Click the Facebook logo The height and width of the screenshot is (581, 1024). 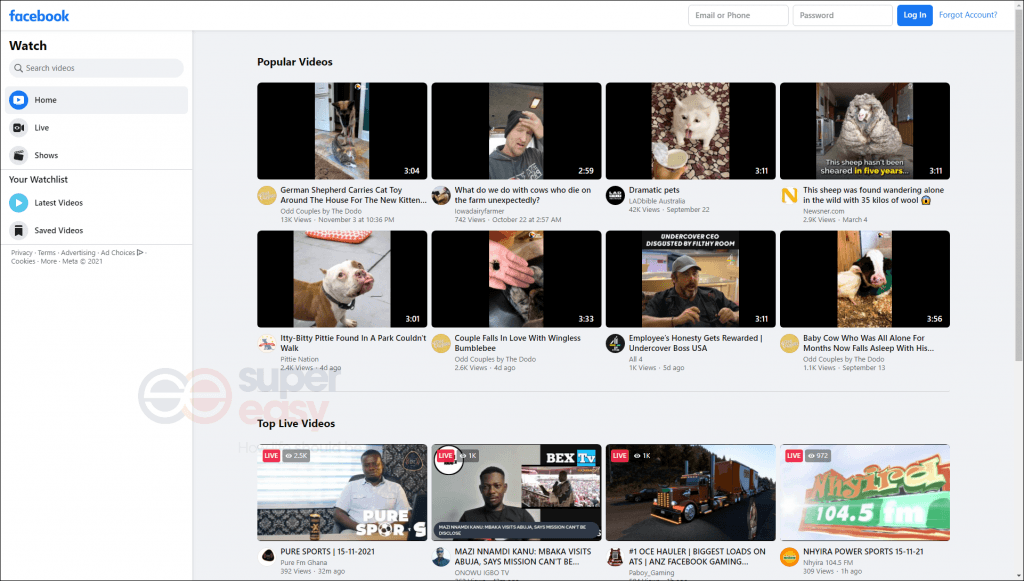click(x=39, y=16)
